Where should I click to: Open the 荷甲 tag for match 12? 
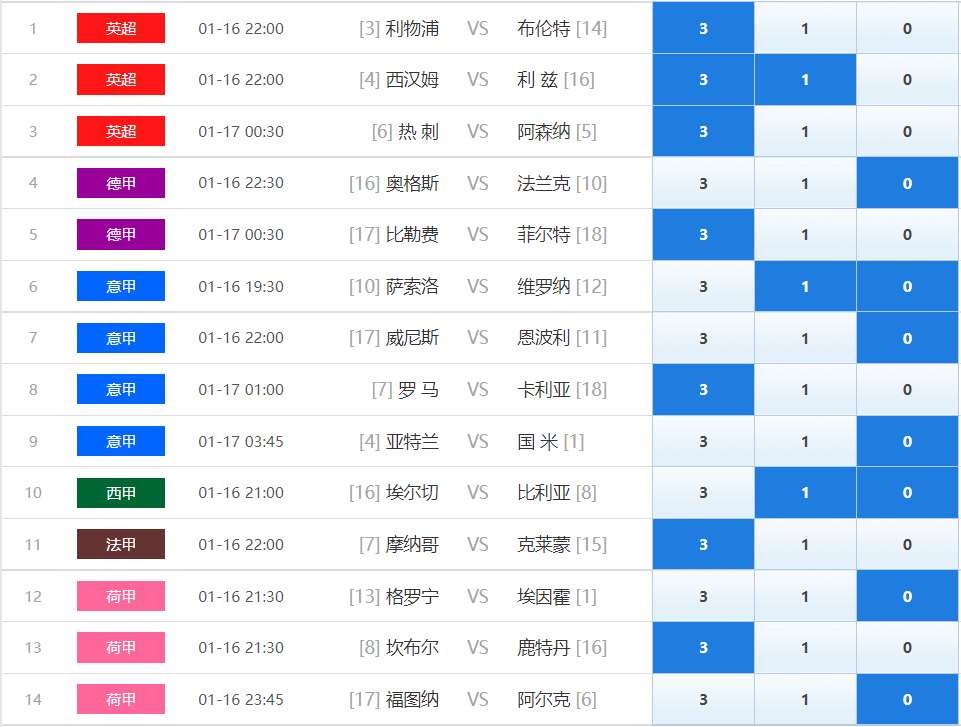[x=121, y=596]
